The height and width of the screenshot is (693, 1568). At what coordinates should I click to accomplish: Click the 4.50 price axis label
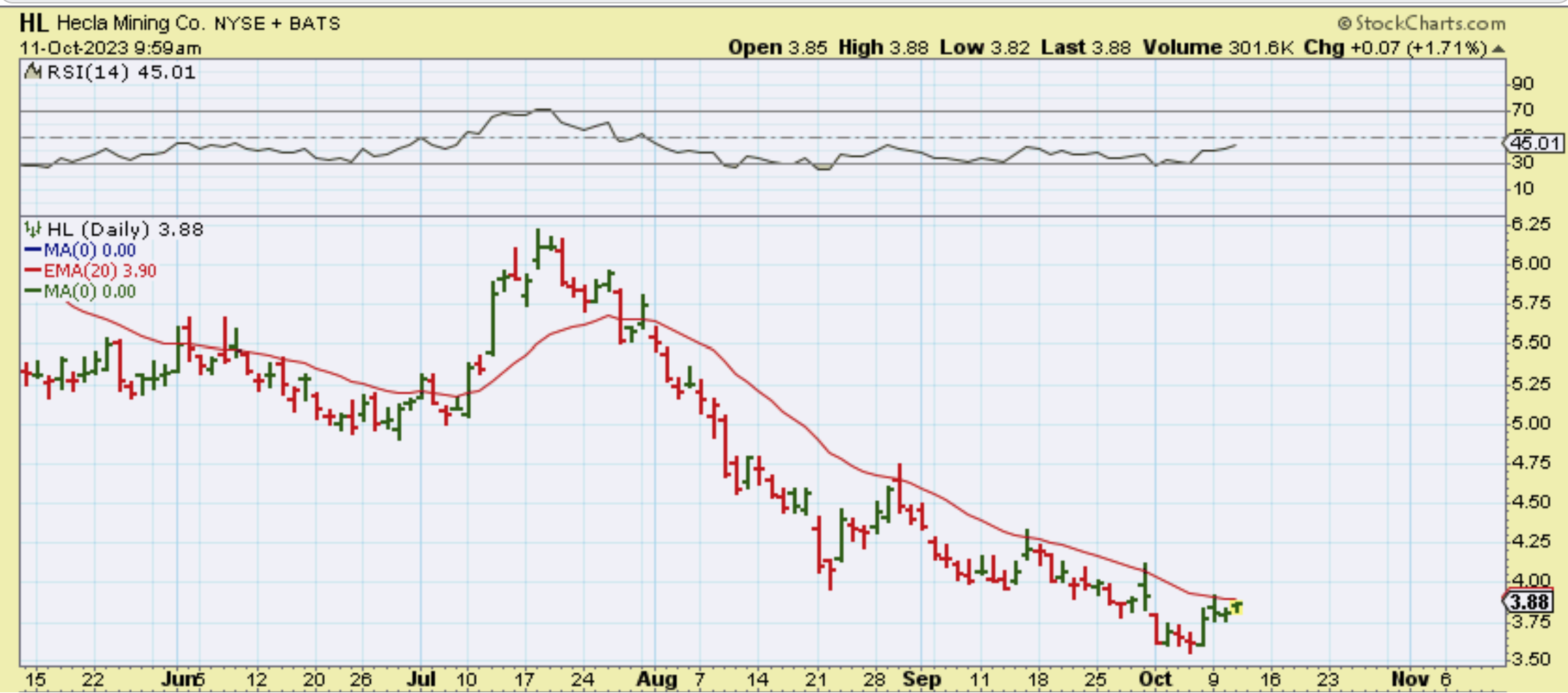coord(1531,502)
